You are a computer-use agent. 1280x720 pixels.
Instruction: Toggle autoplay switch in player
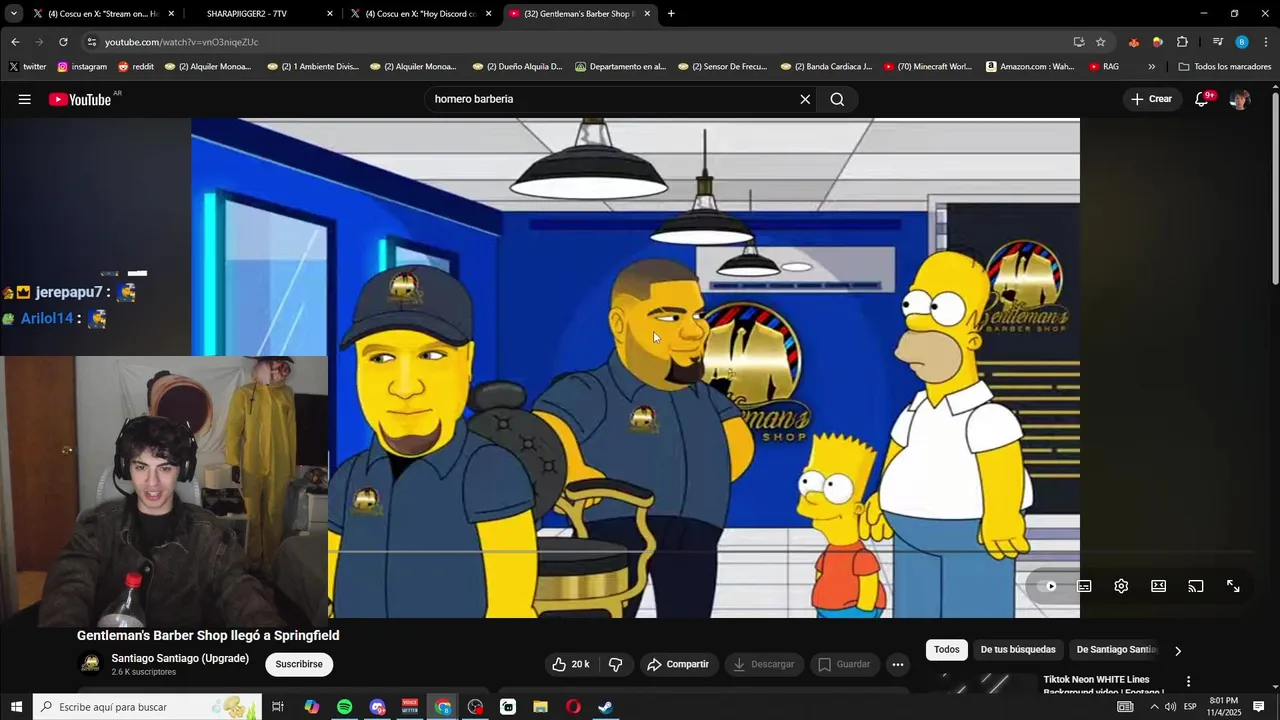pyautogui.click(x=1047, y=586)
